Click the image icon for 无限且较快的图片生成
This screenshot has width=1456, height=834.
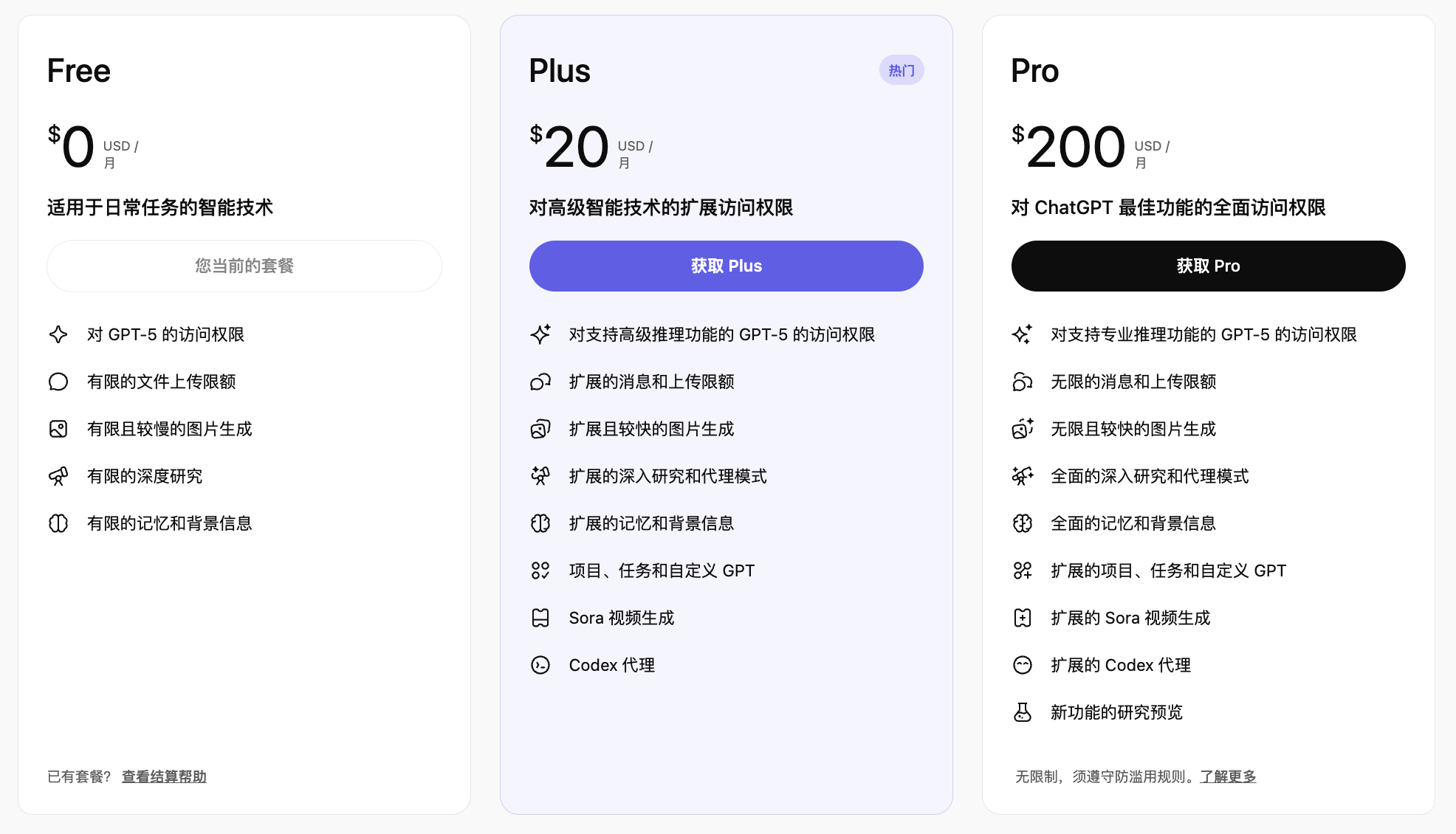click(x=1023, y=429)
